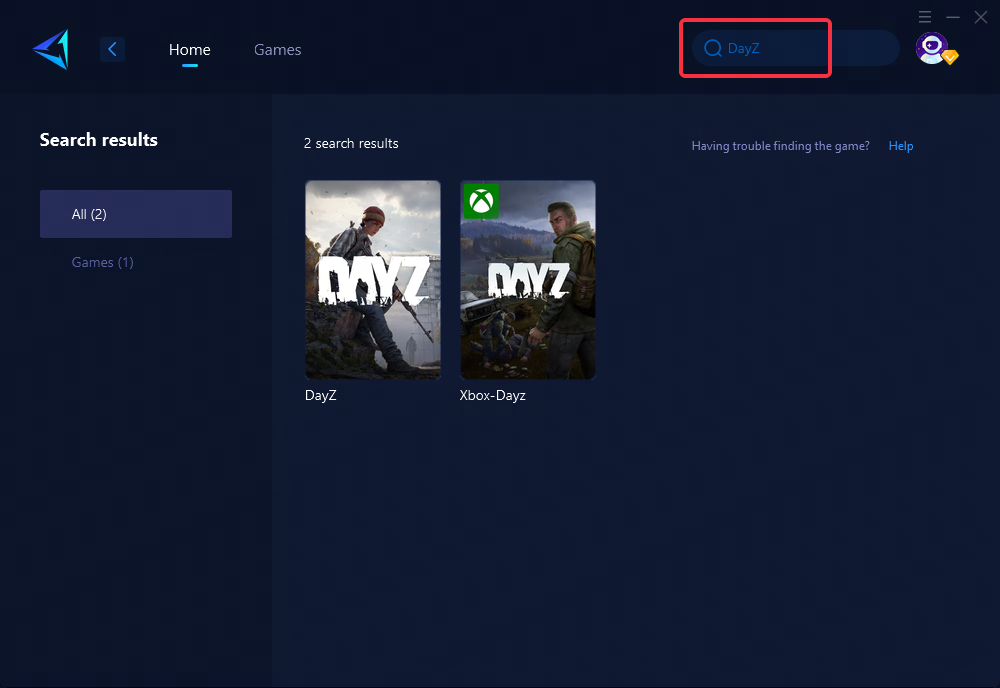Click the Xbox-Dayz title text

[493, 395]
